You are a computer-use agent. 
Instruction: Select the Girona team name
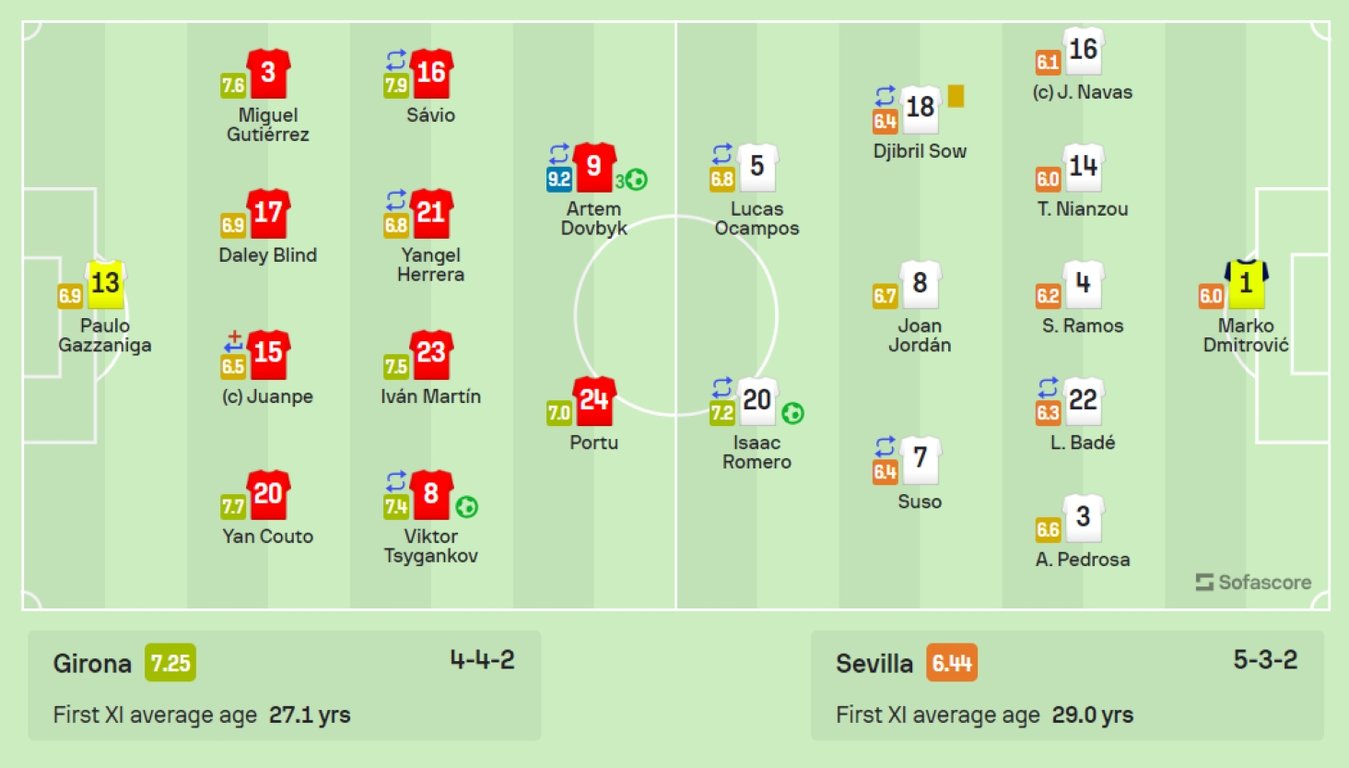(92, 663)
